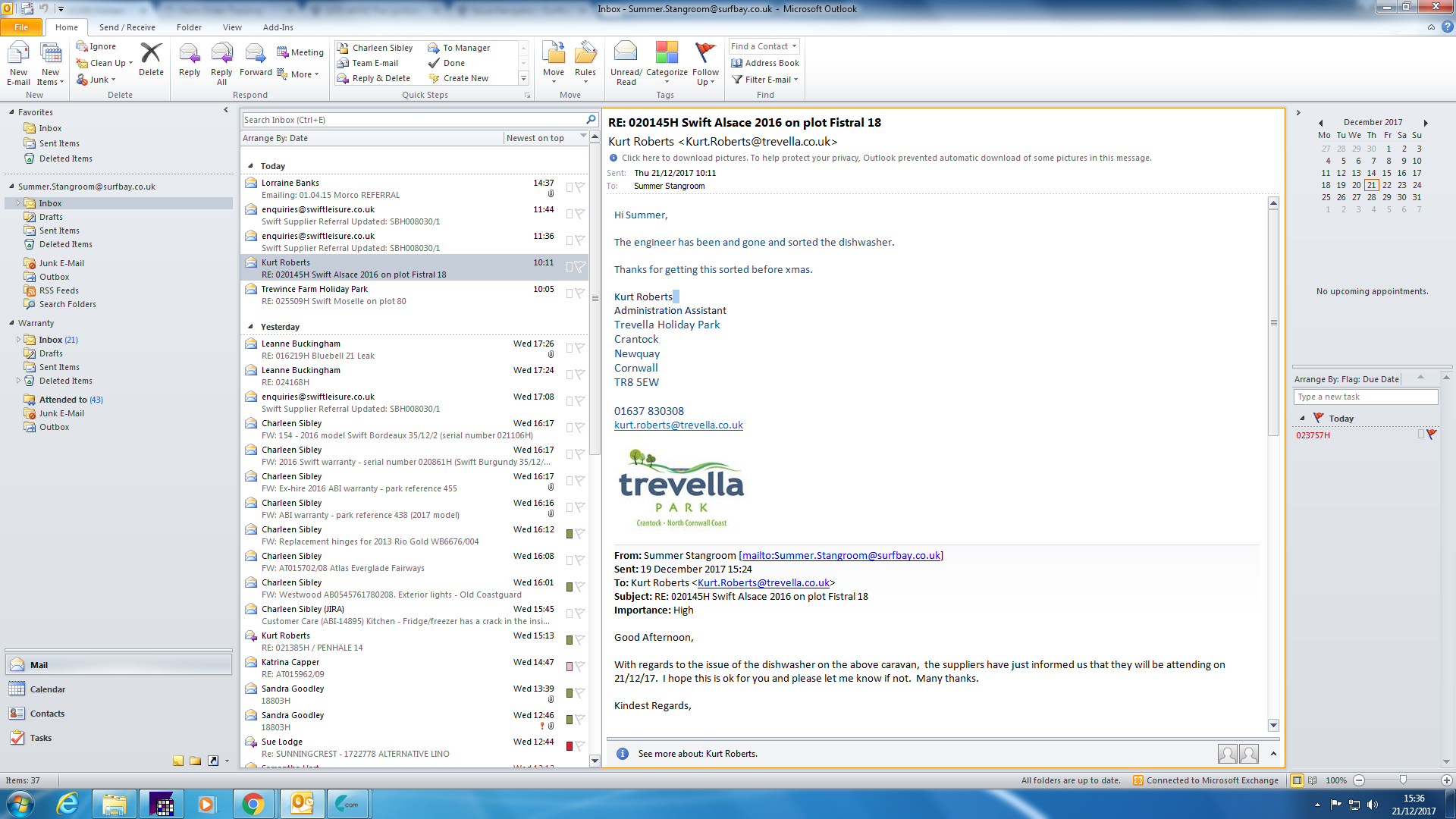
Task: Switch to Calendar in navigation pane
Action: coord(48,689)
